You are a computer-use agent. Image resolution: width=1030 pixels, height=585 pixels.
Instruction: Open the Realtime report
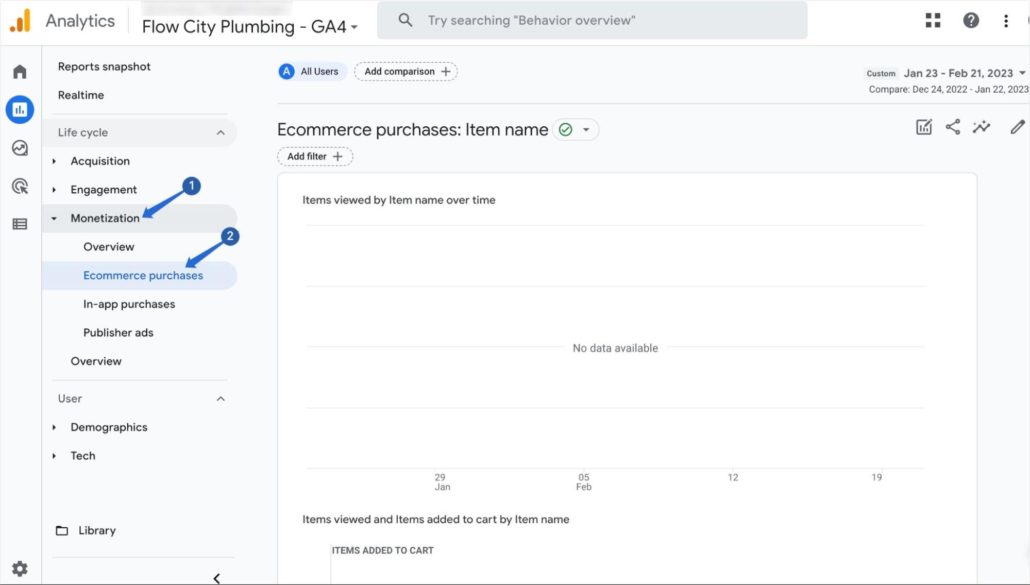[x=81, y=95]
